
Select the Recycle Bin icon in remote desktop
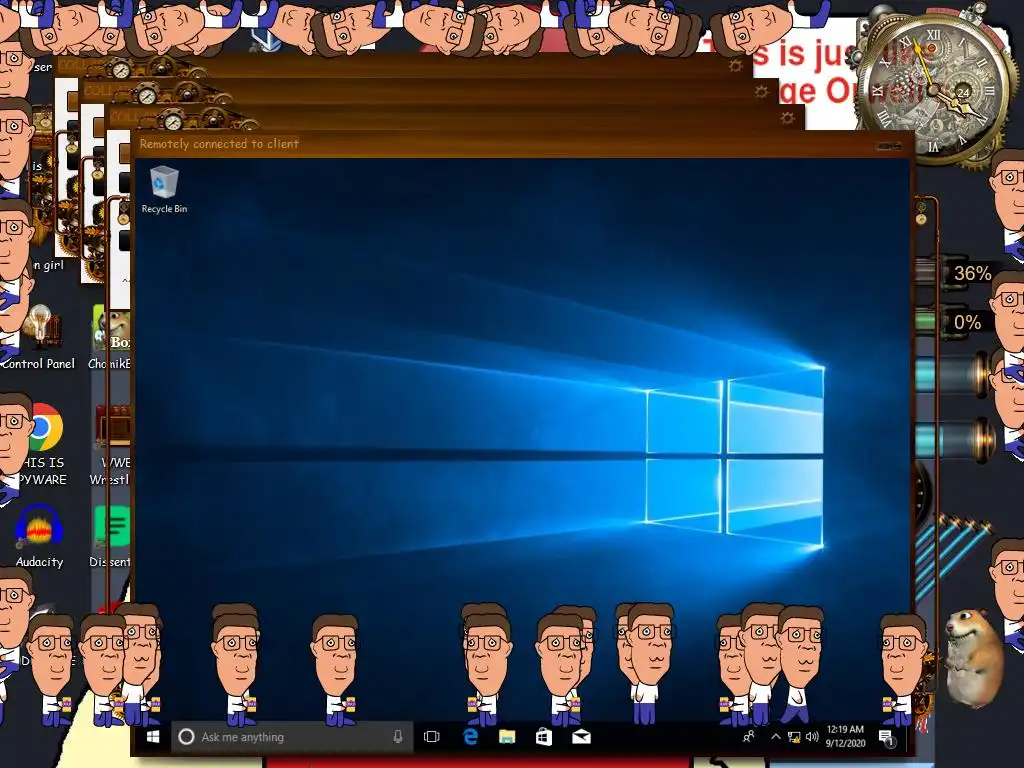pyautogui.click(x=164, y=189)
